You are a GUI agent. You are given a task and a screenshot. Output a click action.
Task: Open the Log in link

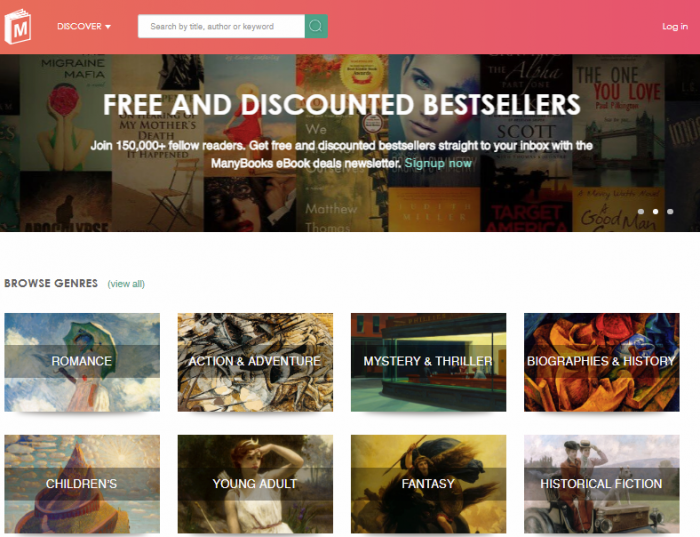point(675,26)
